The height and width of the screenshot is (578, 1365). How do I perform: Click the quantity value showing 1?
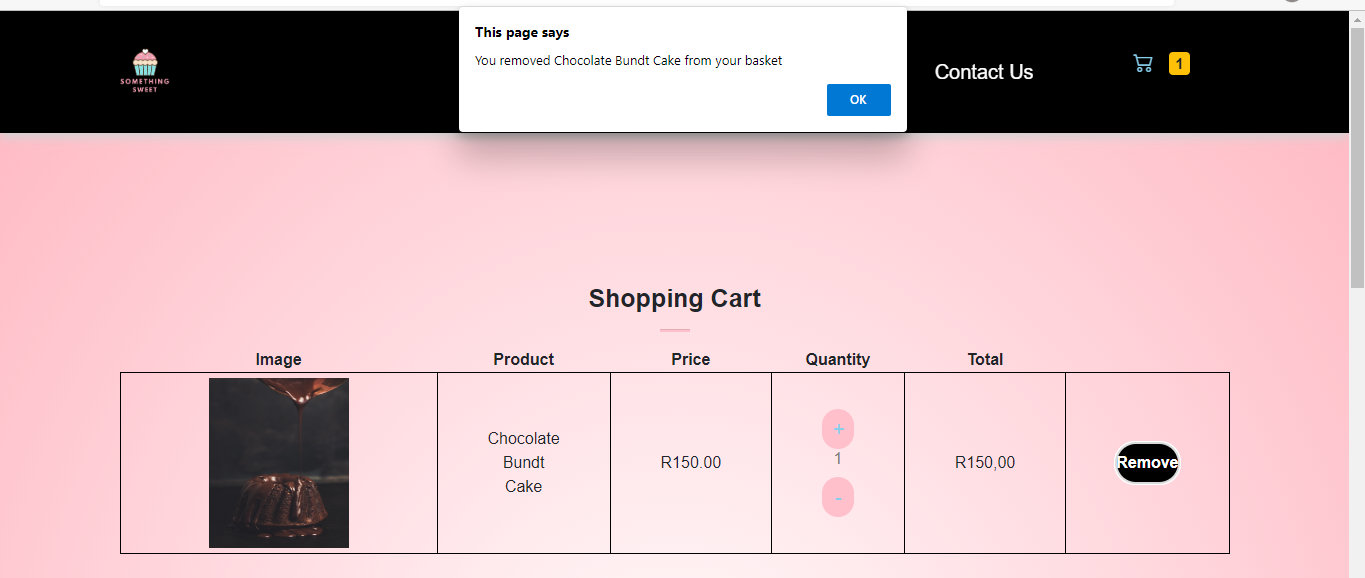(x=837, y=460)
